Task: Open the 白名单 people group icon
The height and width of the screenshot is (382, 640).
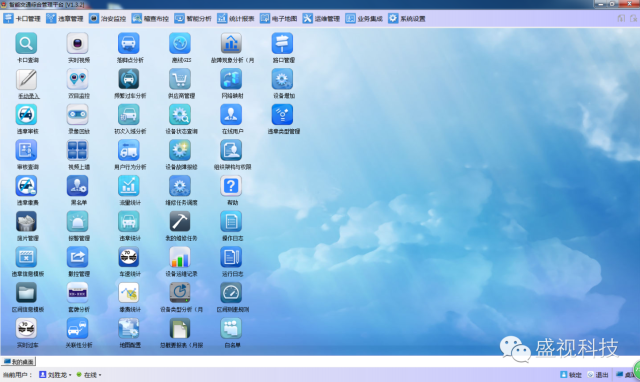Action: [231, 329]
